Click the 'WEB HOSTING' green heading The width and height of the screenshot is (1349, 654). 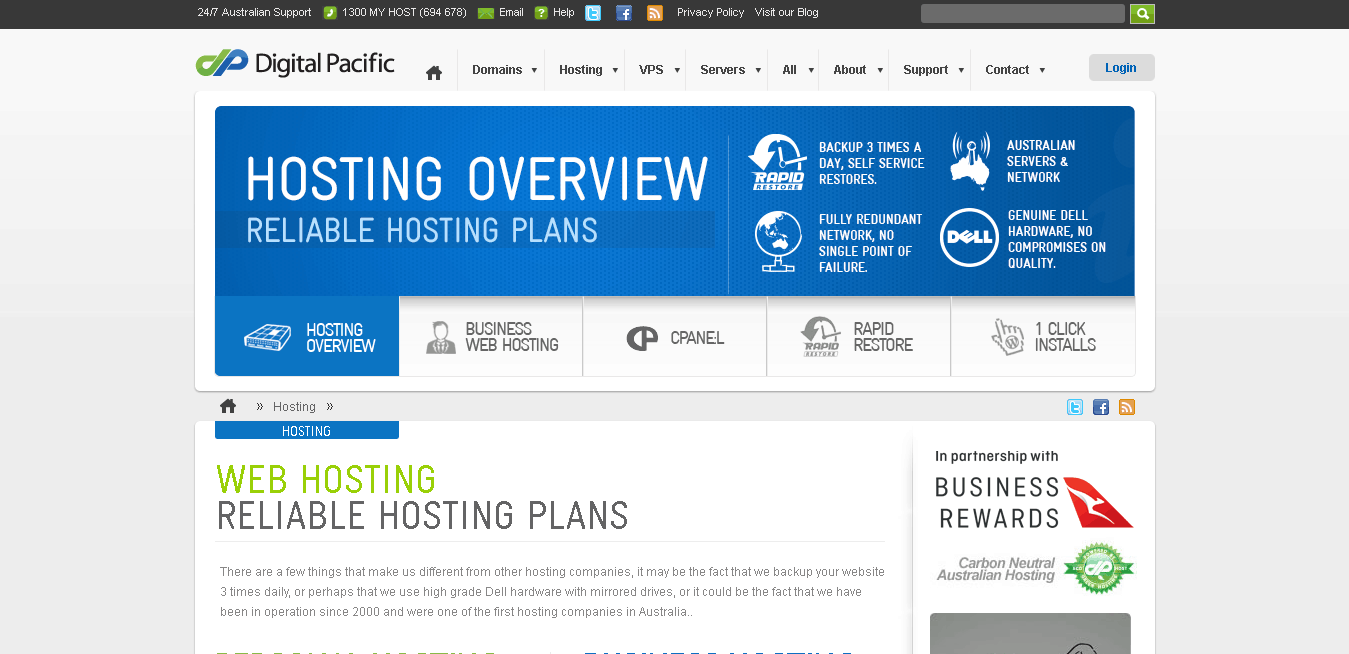pyautogui.click(x=326, y=480)
